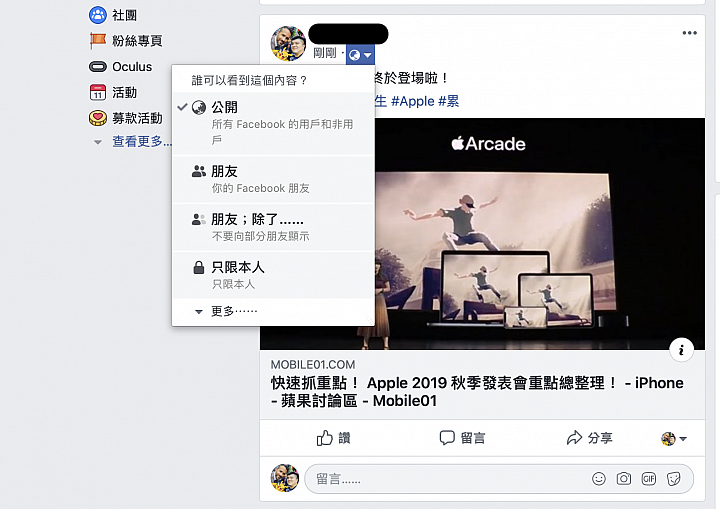Click the 粉絲專頁 flag icon
The height and width of the screenshot is (509, 720).
(x=97, y=41)
